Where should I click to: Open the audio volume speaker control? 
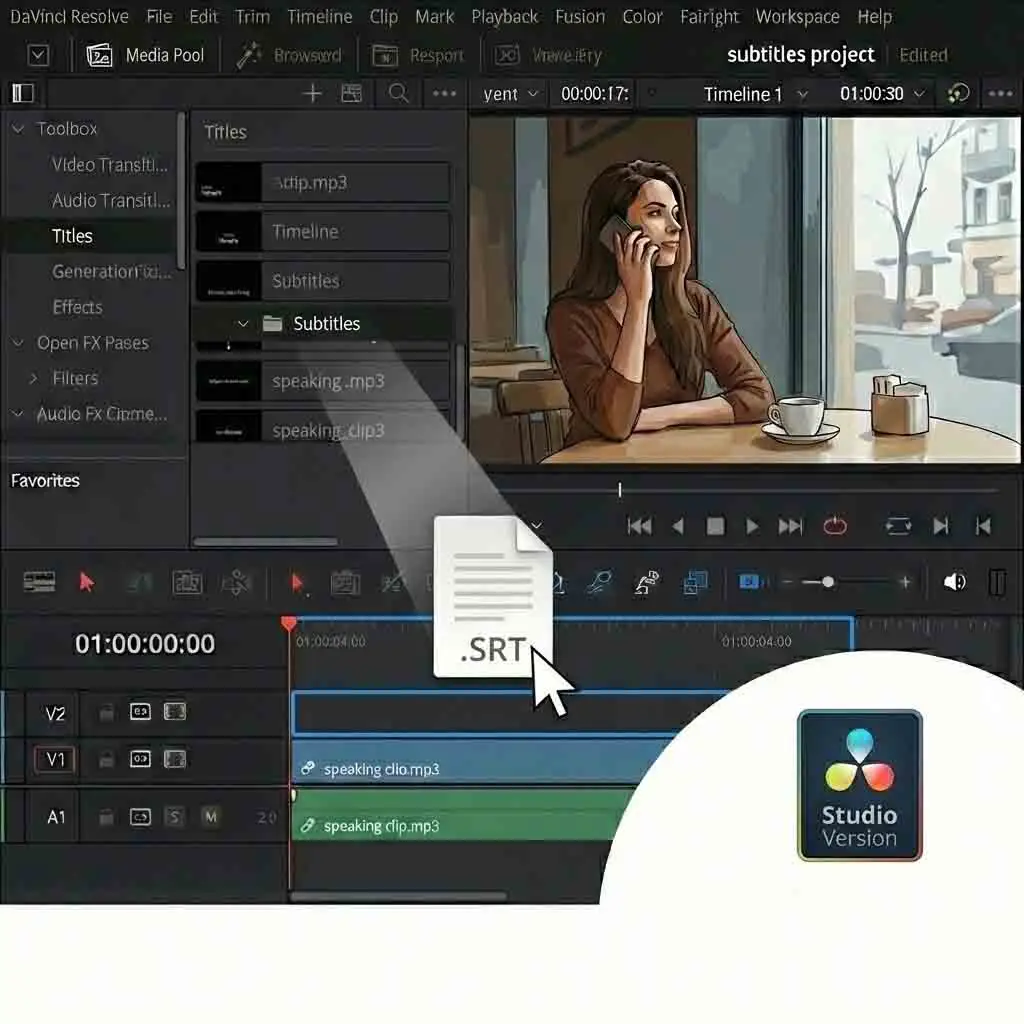(x=955, y=582)
